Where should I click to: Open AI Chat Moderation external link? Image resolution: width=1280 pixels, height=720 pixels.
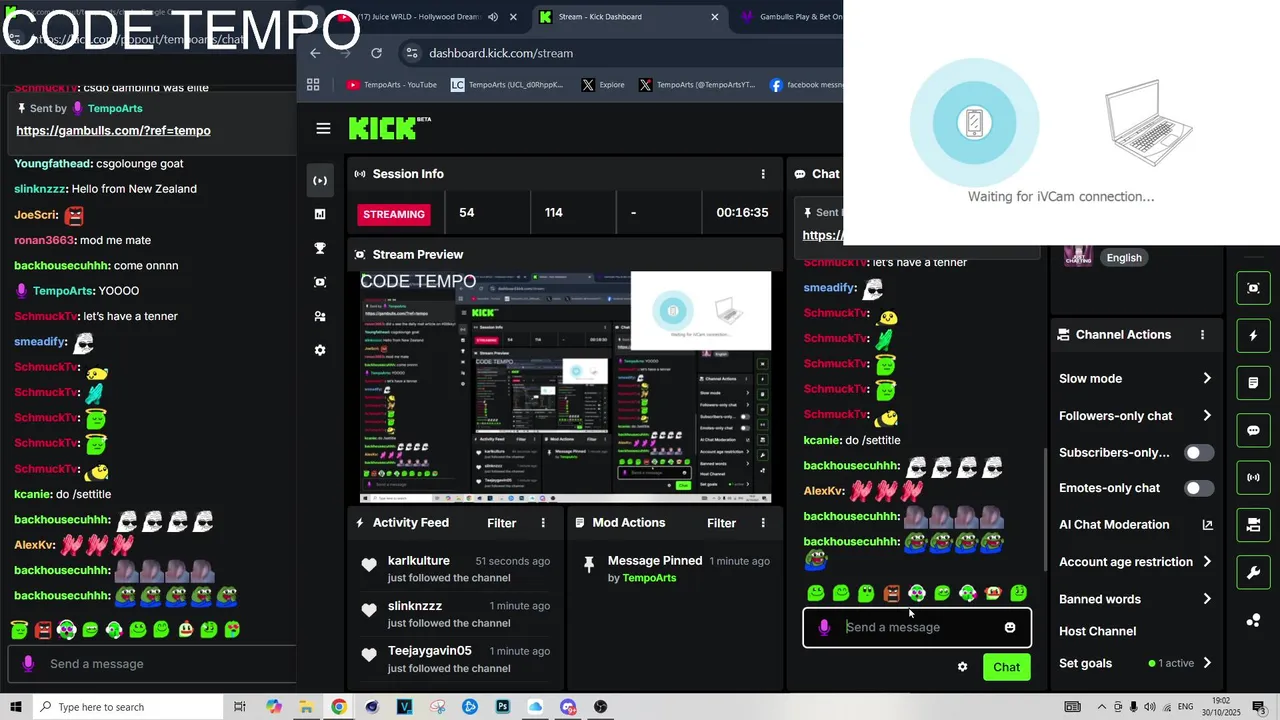coord(1207,525)
